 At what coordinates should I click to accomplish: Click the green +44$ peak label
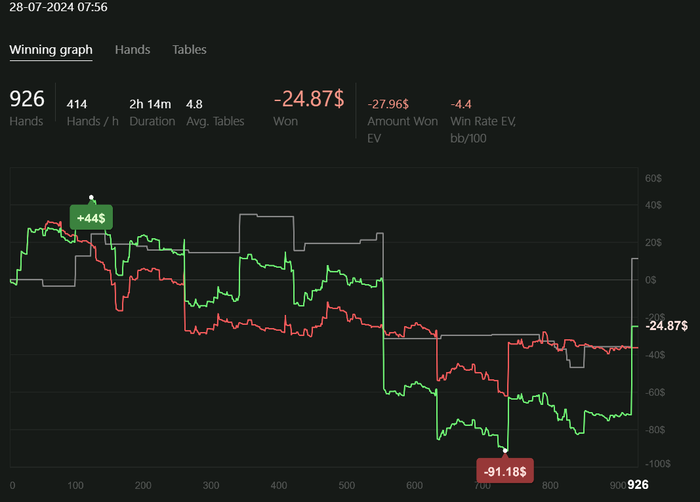click(92, 217)
